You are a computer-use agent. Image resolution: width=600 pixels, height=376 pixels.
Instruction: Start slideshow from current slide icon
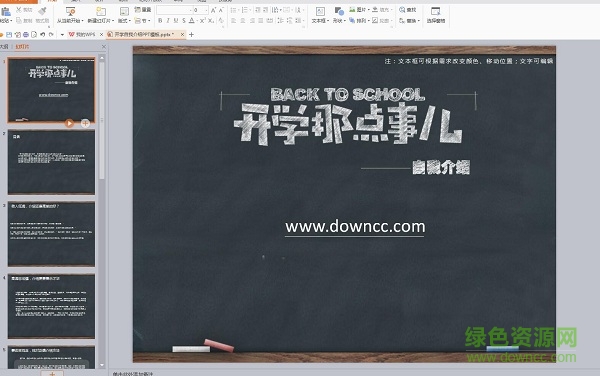70,11
